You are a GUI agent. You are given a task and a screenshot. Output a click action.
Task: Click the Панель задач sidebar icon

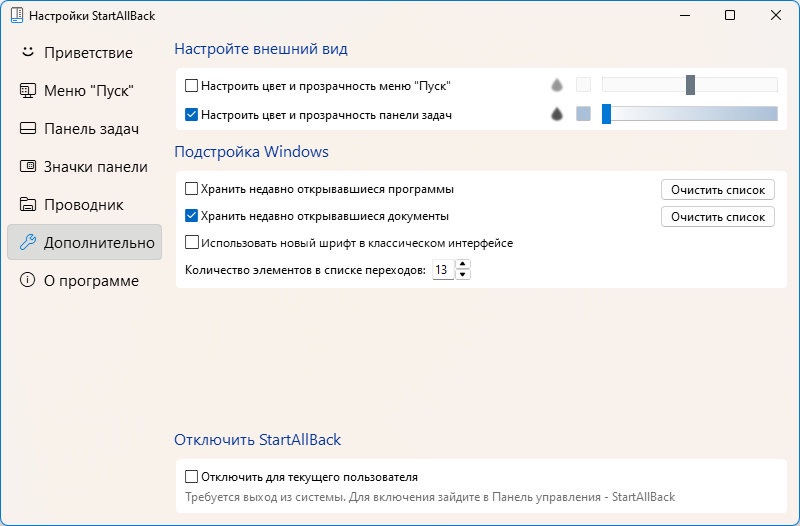pos(28,129)
